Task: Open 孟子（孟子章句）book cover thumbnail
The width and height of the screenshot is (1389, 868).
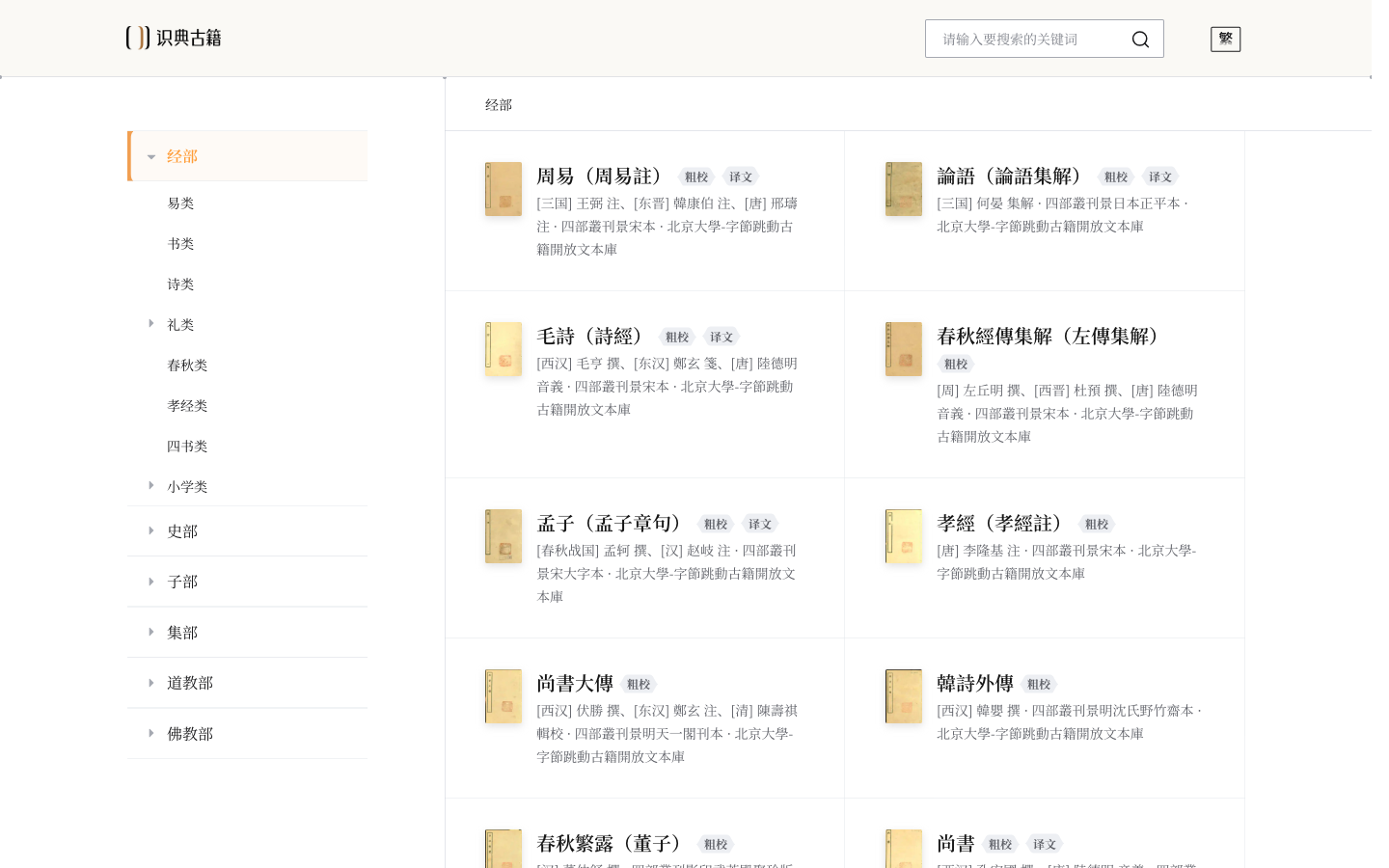Action: [x=504, y=536]
